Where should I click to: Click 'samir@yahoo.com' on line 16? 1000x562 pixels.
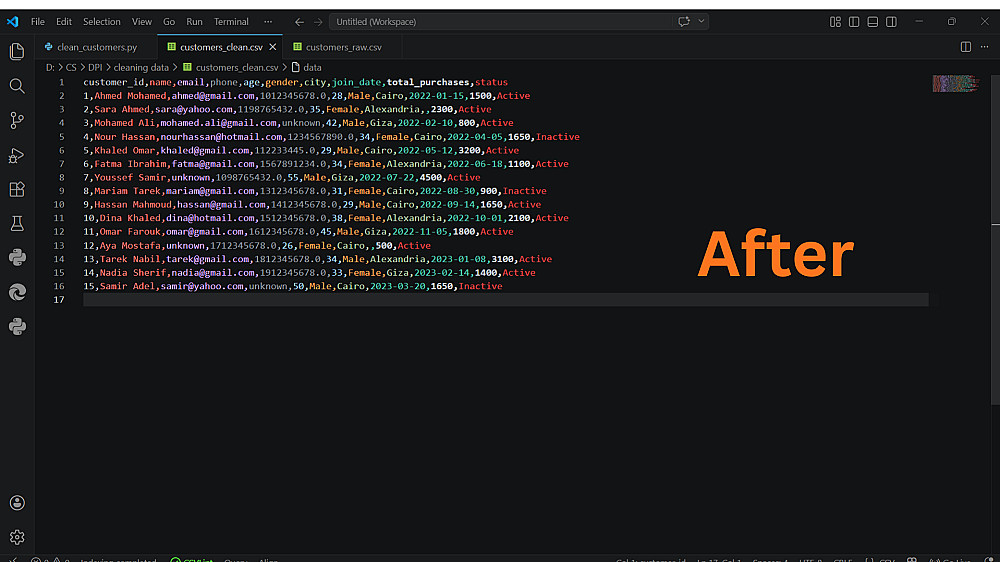[202, 286]
